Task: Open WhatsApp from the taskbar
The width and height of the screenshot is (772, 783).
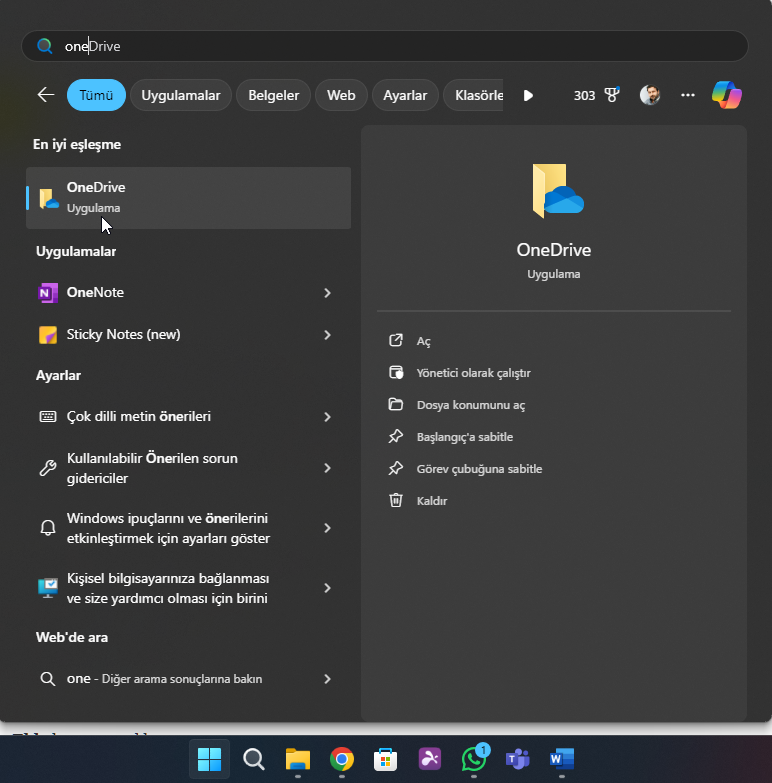Action: point(473,760)
